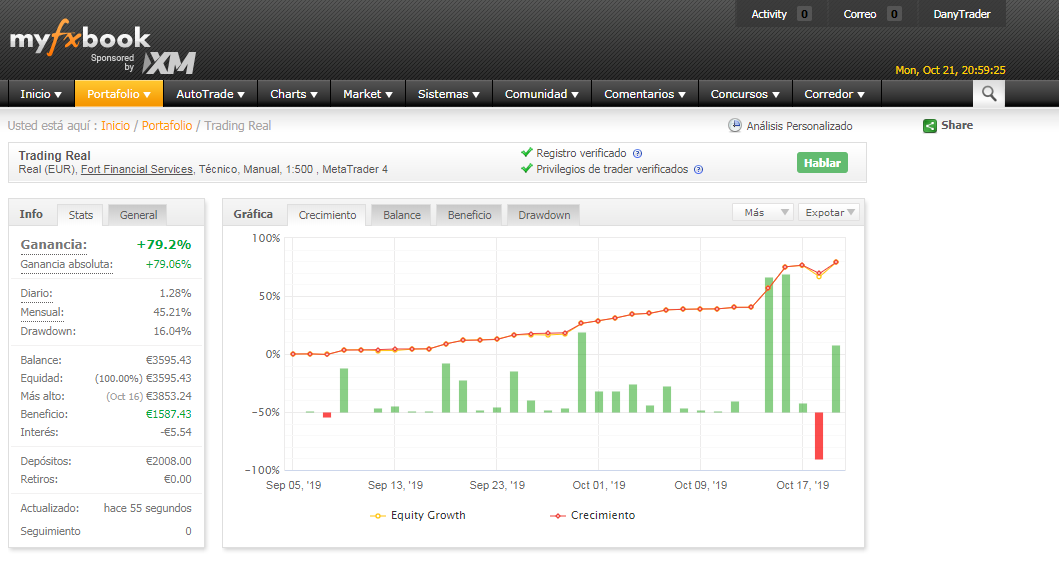Viewport: 1059px width, 569px height.
Task: Switch to the Balance chart tab
Action: 402,215
